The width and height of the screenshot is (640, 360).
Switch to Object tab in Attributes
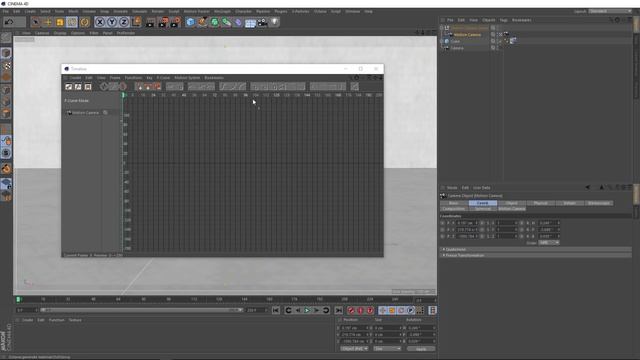tap(511, 203)
